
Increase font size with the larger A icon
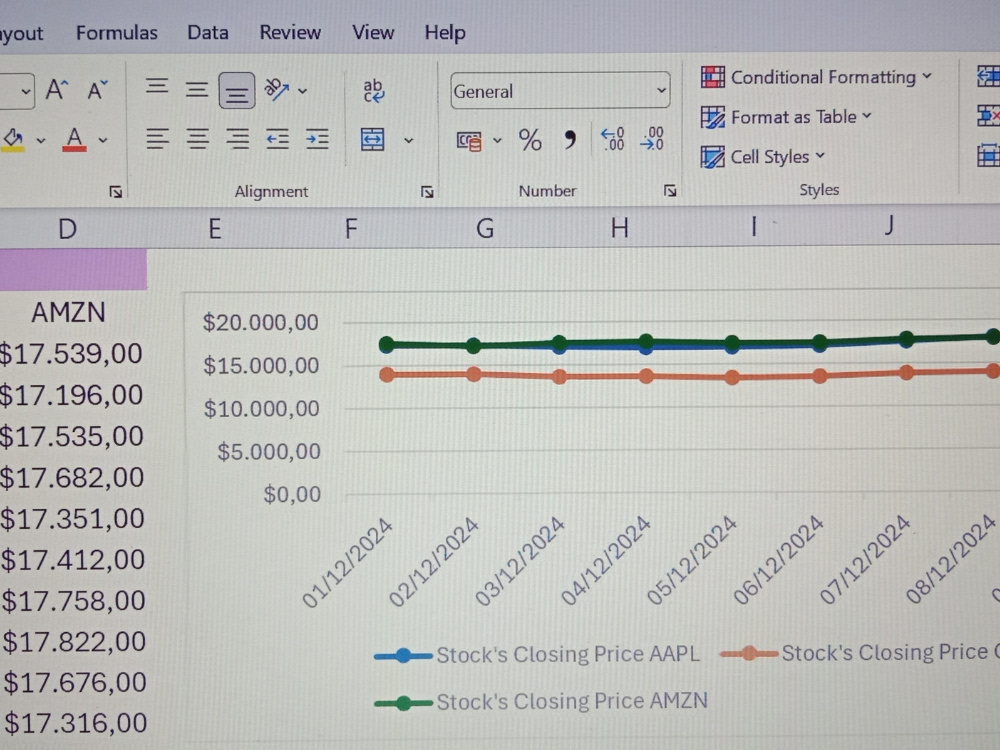[x=56, y=91]
